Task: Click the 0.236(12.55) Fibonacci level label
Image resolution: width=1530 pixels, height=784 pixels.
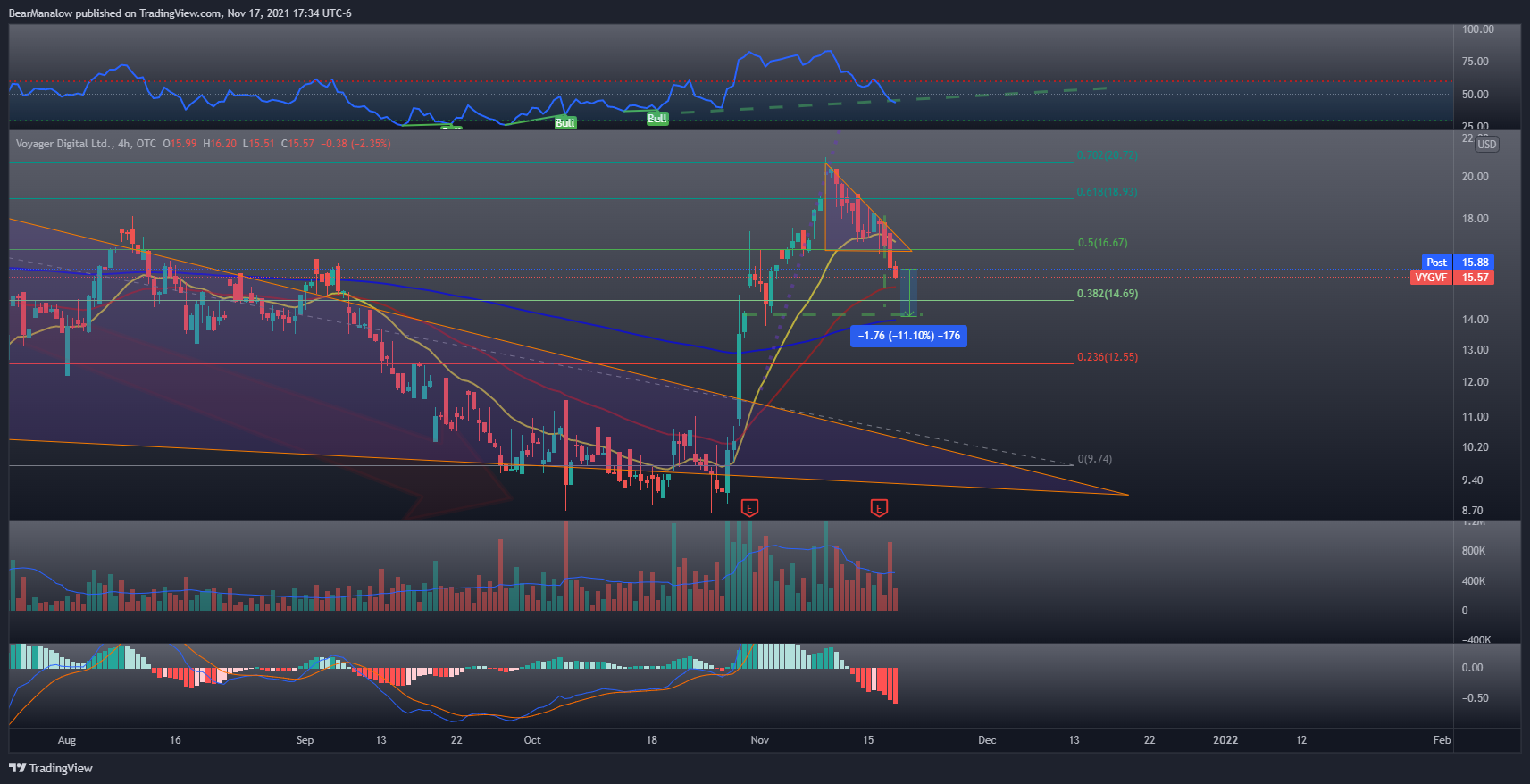Action: coord(1107,357)
